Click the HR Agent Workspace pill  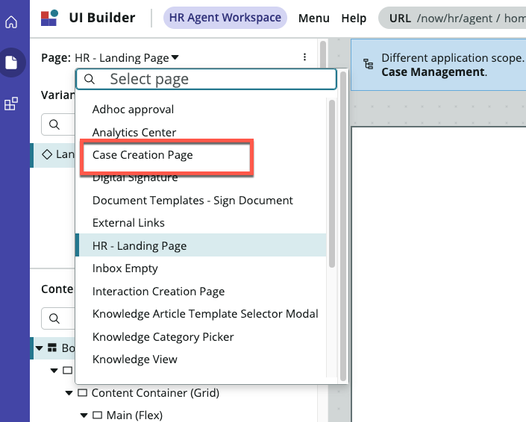[225, 18]
